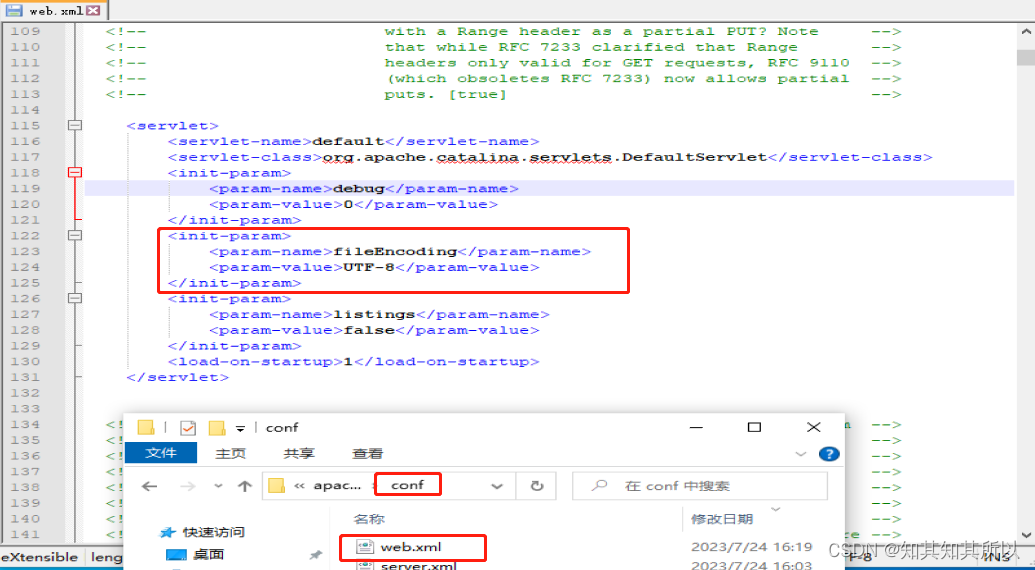The image size is (1035, 570).
Task: Click the servlet-name default line 116
Action: [x=354, y=141]
